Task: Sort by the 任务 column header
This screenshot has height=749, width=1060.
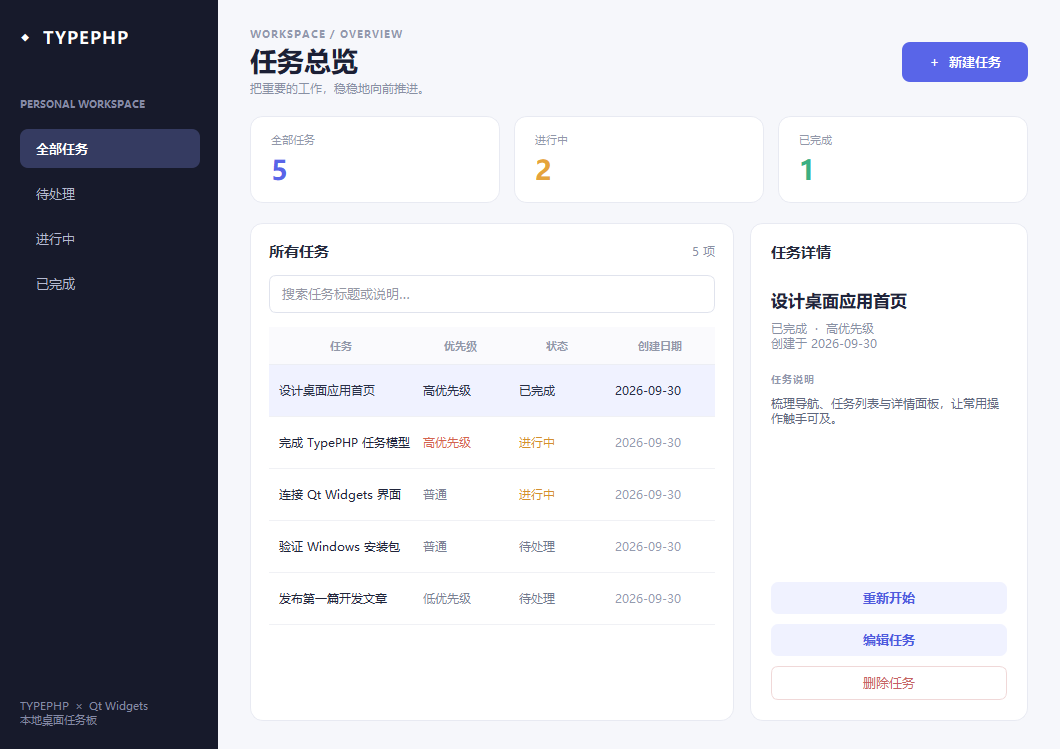Action: (341, 346)
